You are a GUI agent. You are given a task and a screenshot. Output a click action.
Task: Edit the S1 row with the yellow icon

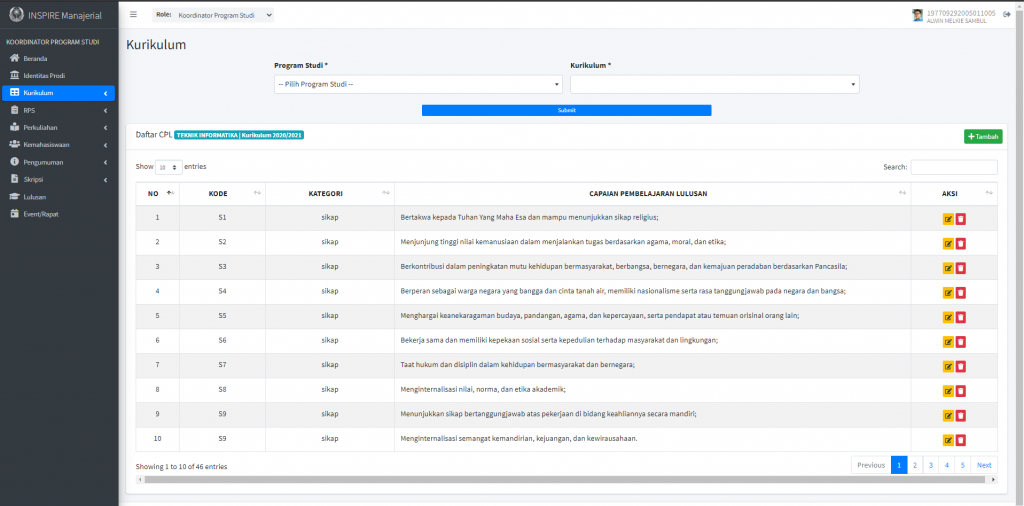pyautogui.click(x=948, y=219)
